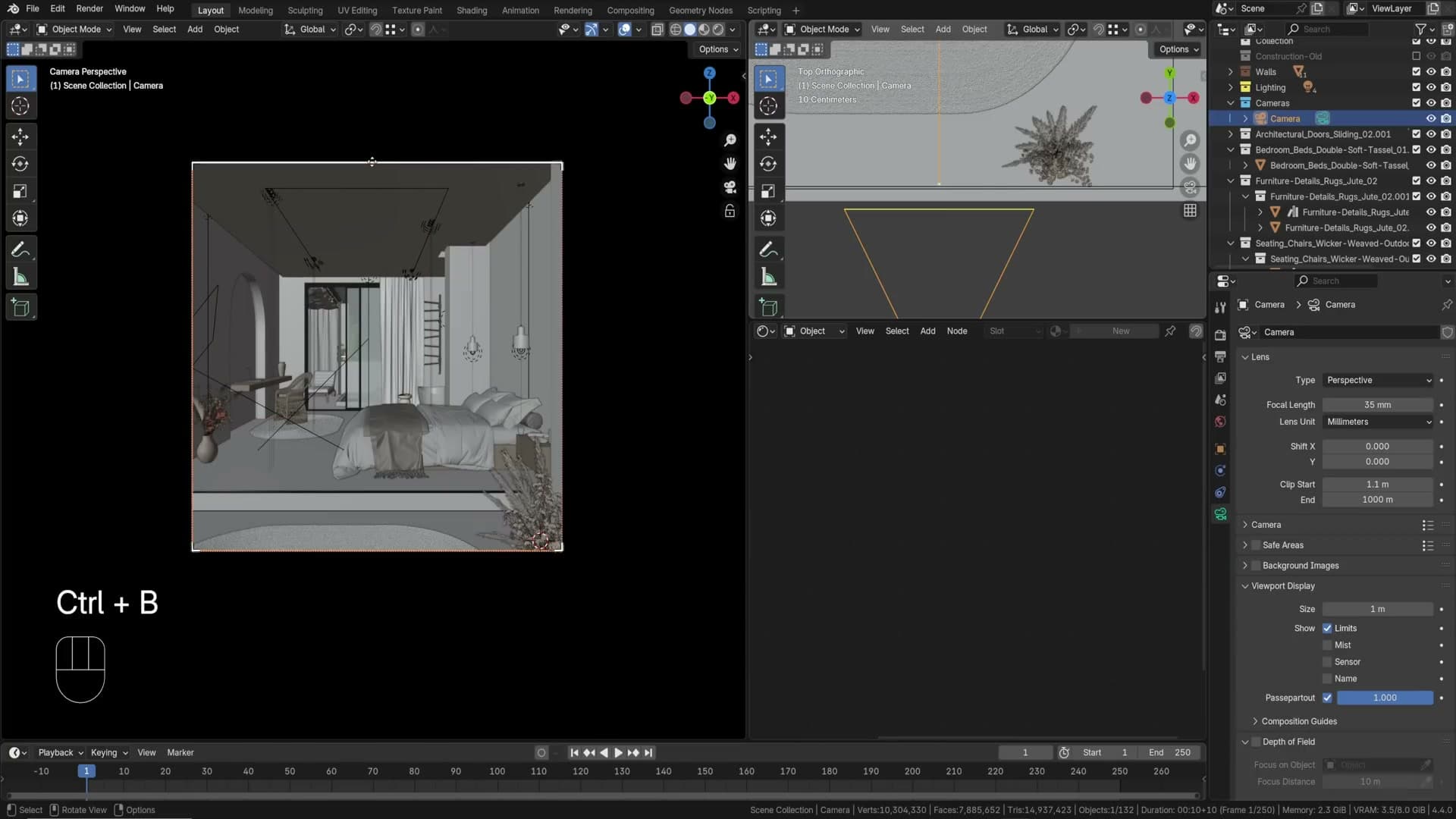This screenshot has height=819, width=1456.
Task: Open the Lens Unit dropdown
Action: (1378, 422)
